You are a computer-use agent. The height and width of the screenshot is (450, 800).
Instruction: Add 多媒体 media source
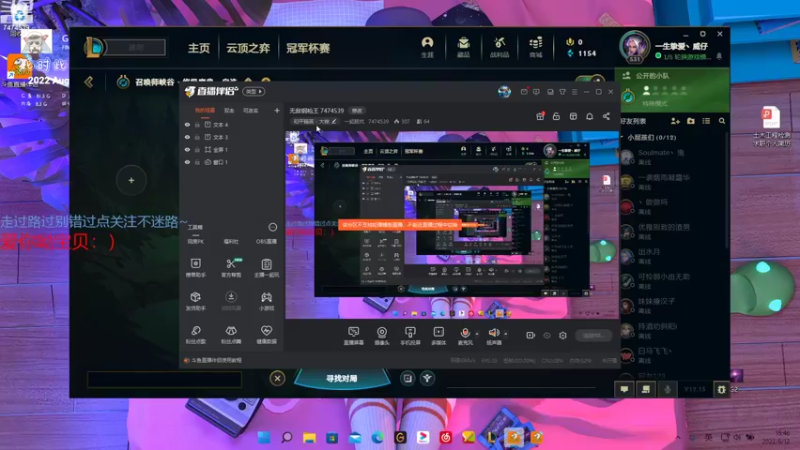tap(439, 336)
